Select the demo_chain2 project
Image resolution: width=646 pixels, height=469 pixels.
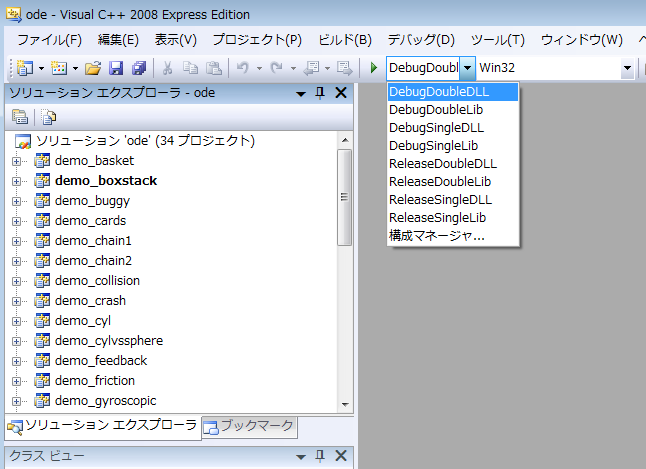click(x=94, y=261)
